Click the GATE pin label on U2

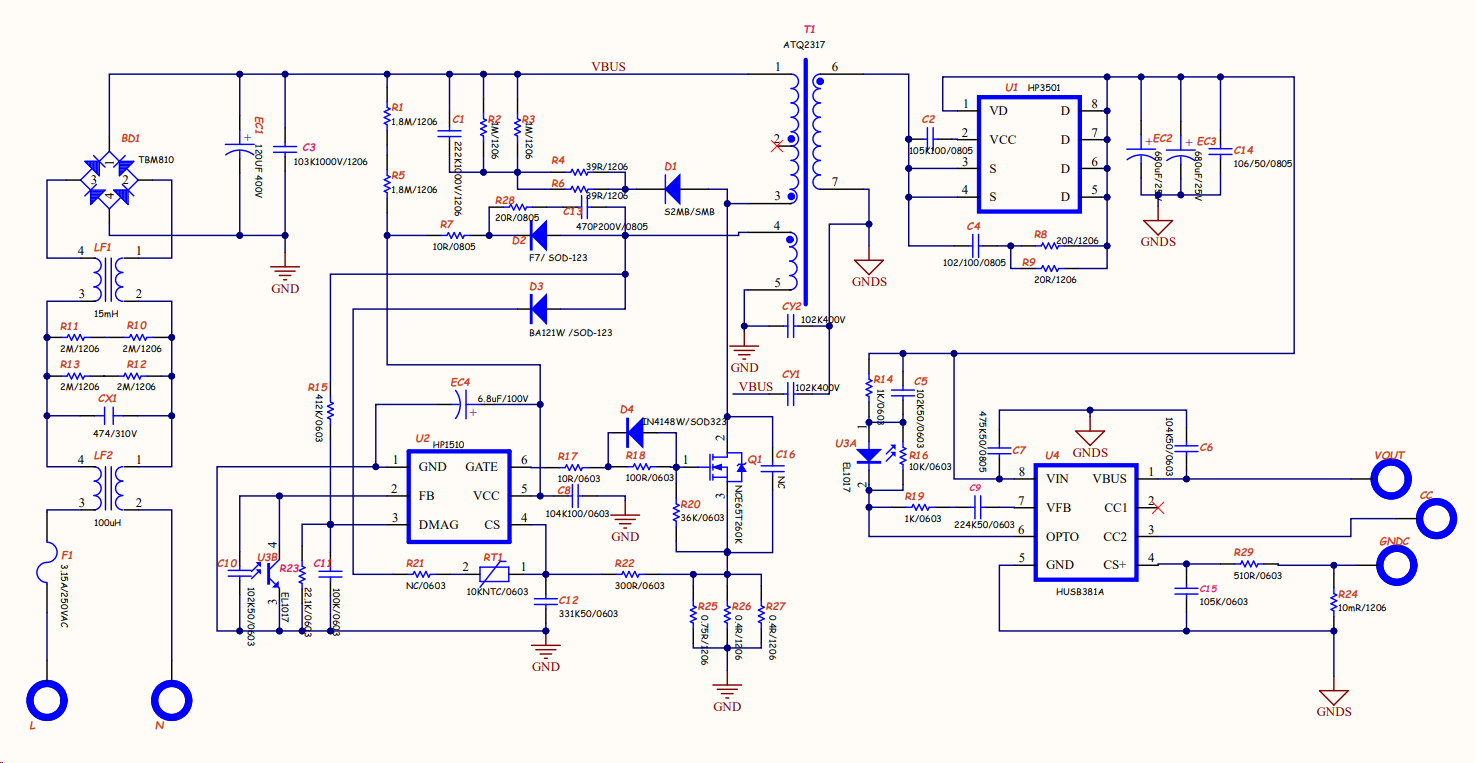pyautogui.click(x=482, y=467)
